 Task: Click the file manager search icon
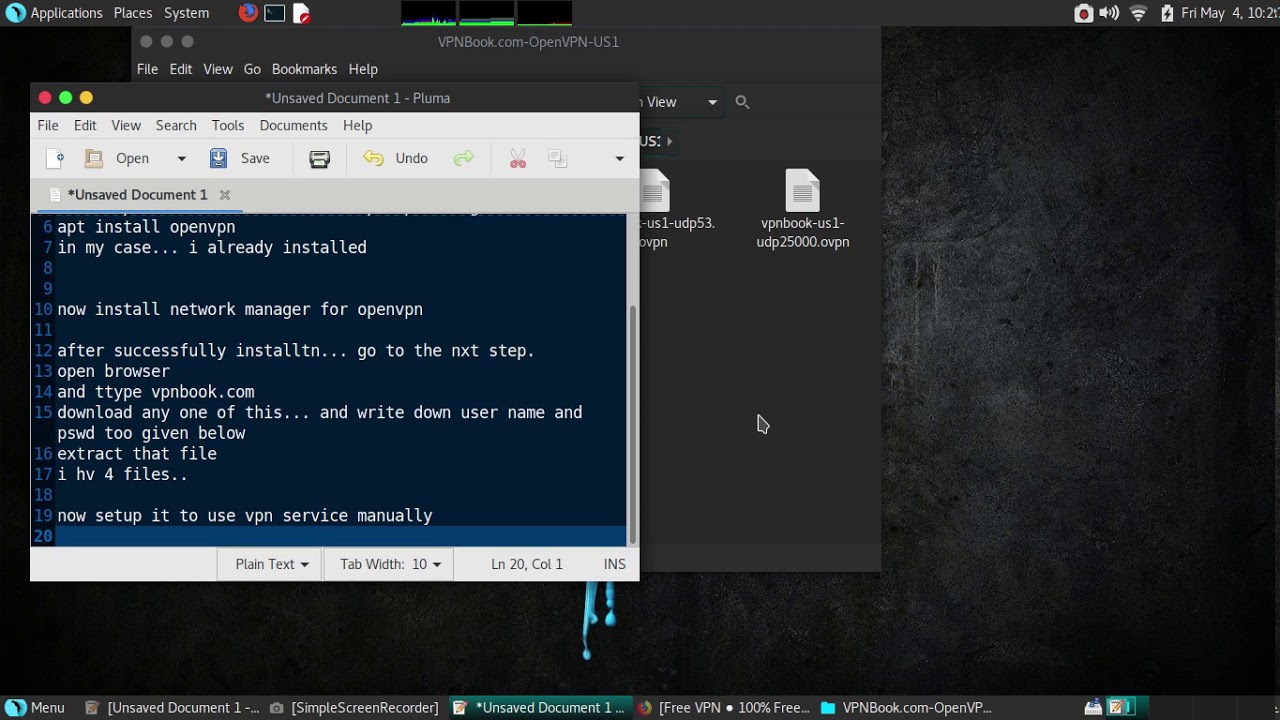tap(742, 102)
